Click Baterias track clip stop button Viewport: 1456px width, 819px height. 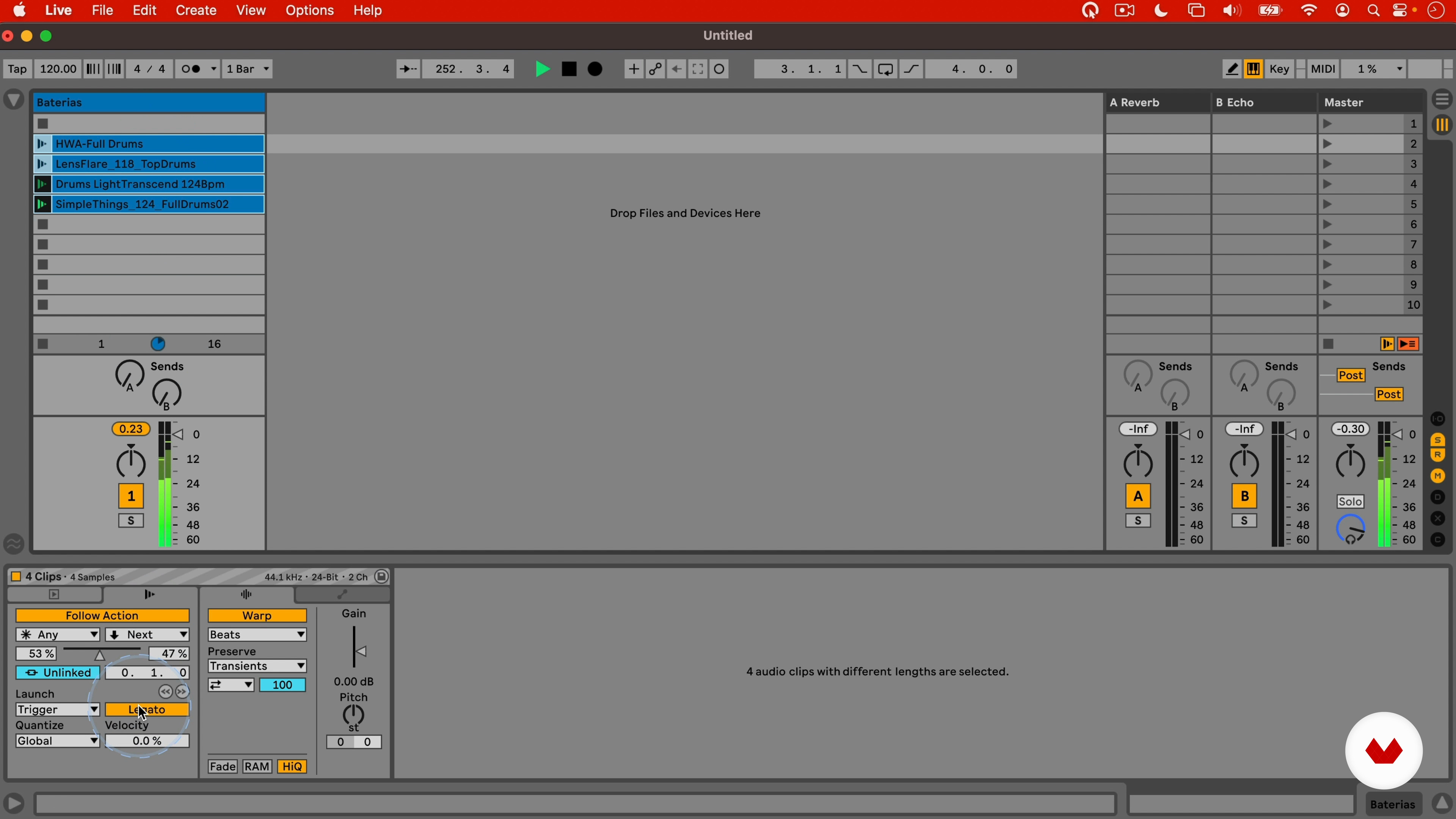[43, 344]
